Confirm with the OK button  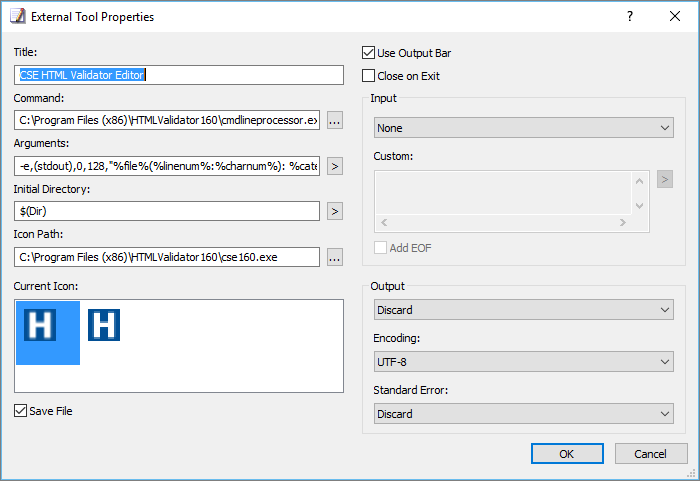(567, 454)
